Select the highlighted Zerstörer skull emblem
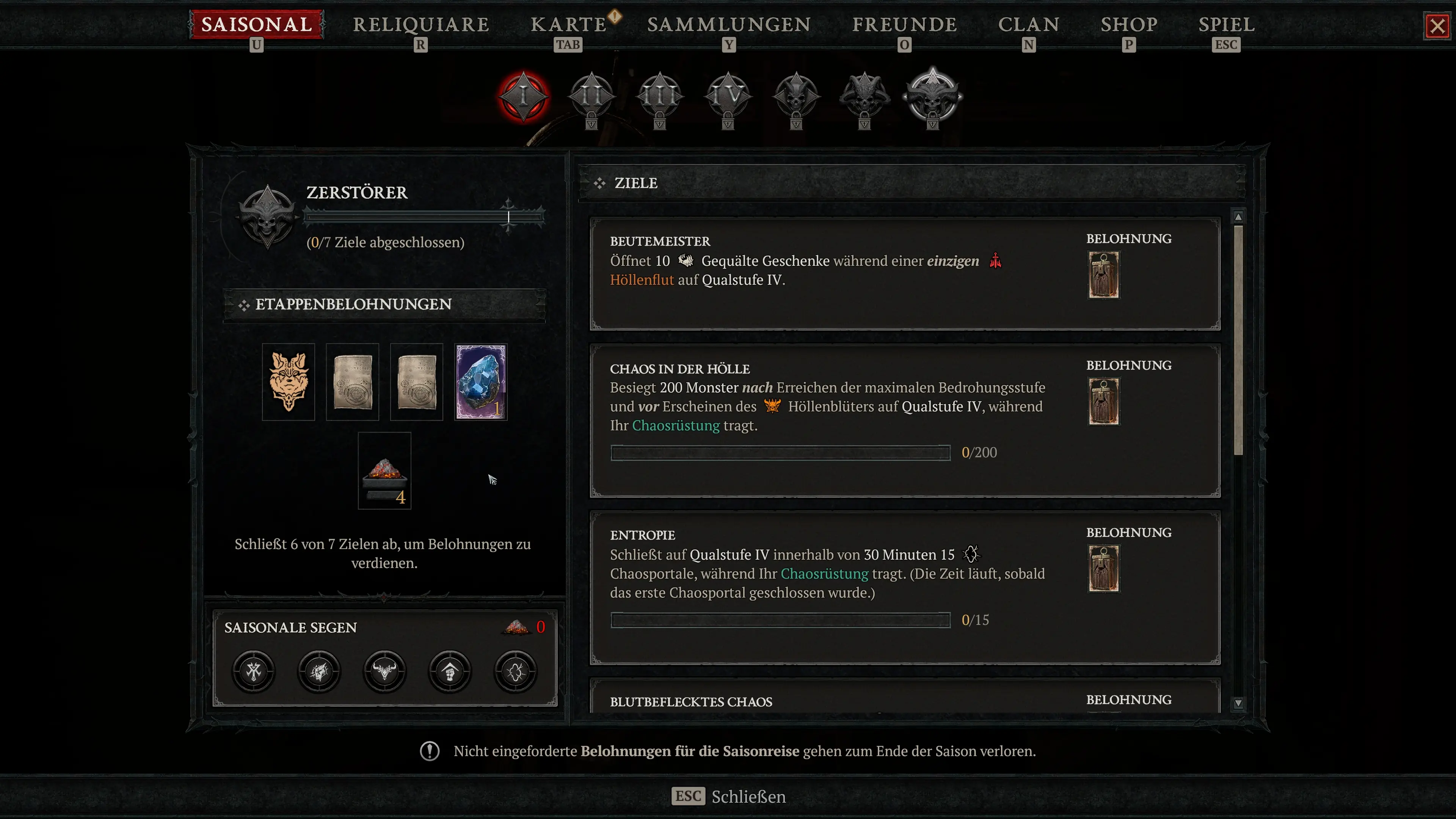Screen dimensions: 1456x819 pos(933,96)
